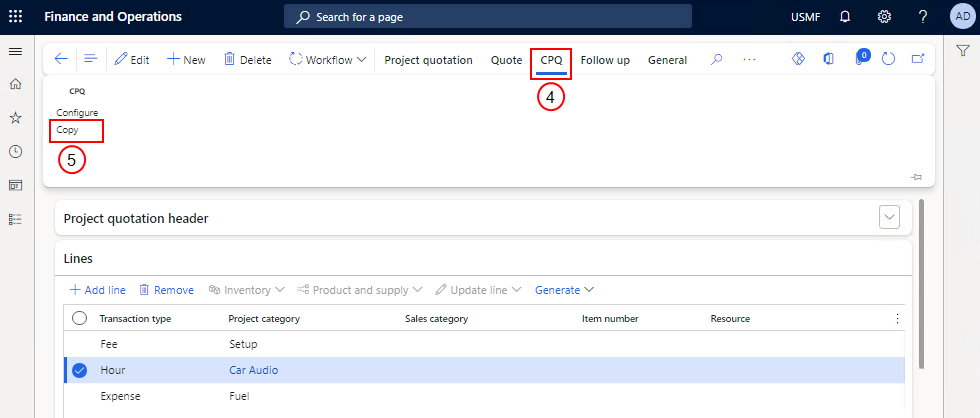The image size is (980, 418).
Task: Click the Setup project category cell
Action: [243, 344]
